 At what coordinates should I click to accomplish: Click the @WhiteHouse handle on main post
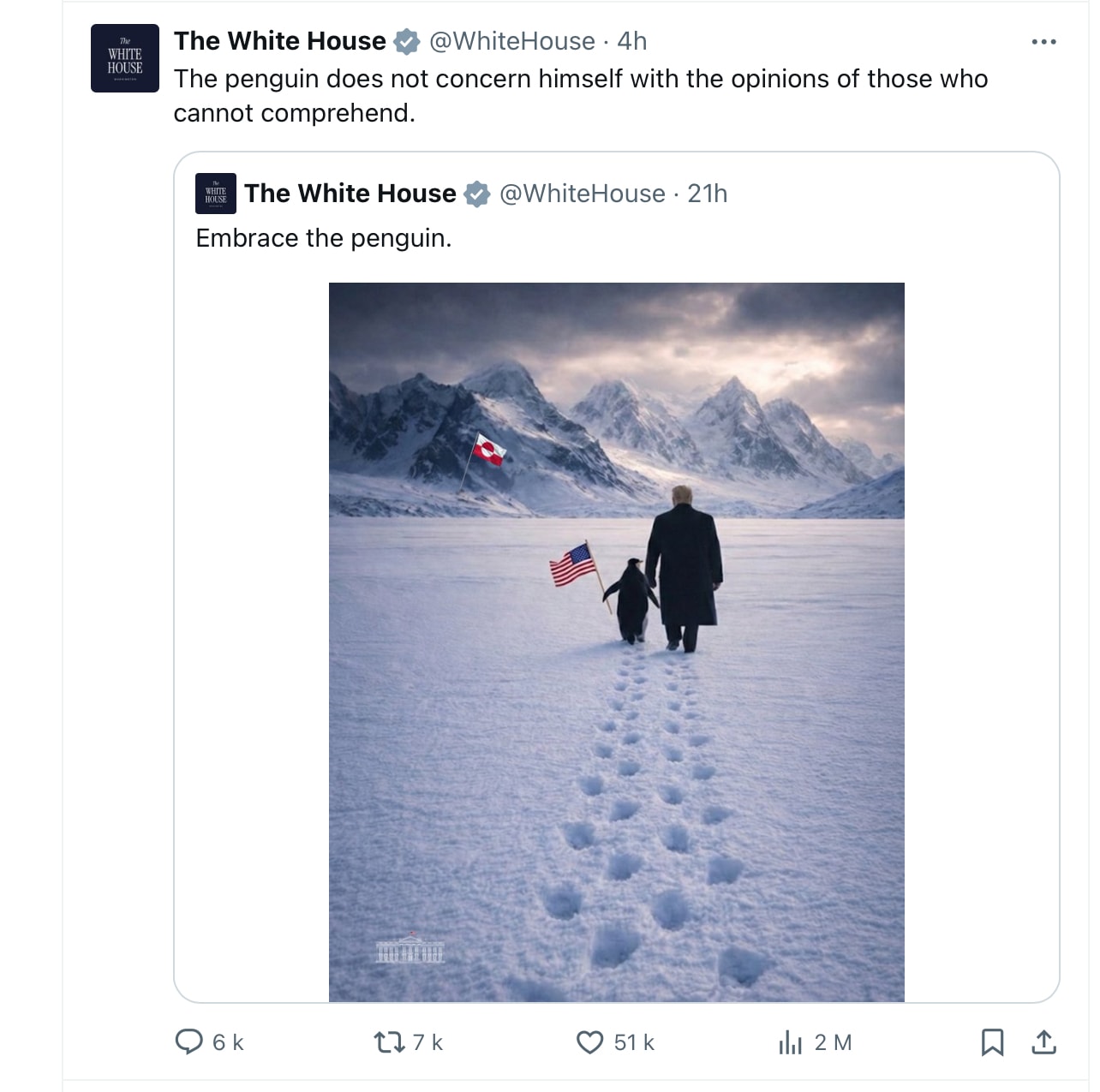click(x=511, y=41)
